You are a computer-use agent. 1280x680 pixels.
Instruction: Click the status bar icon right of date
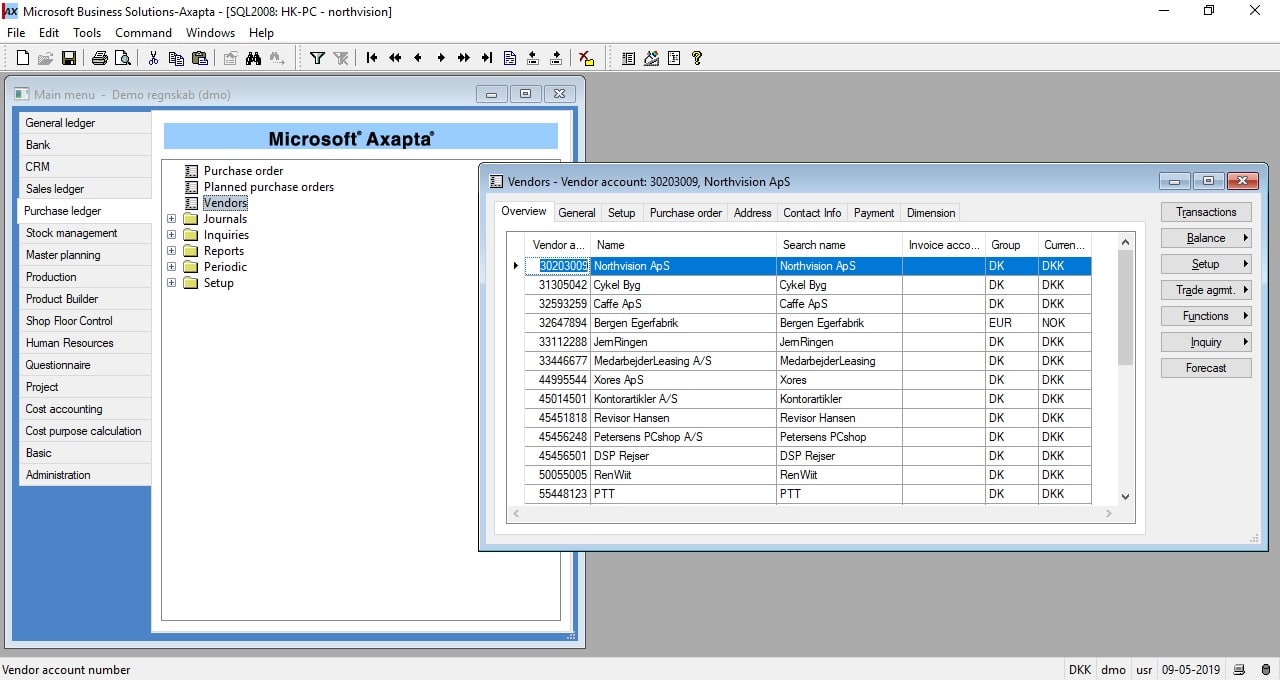click(x=1239, y=670)
